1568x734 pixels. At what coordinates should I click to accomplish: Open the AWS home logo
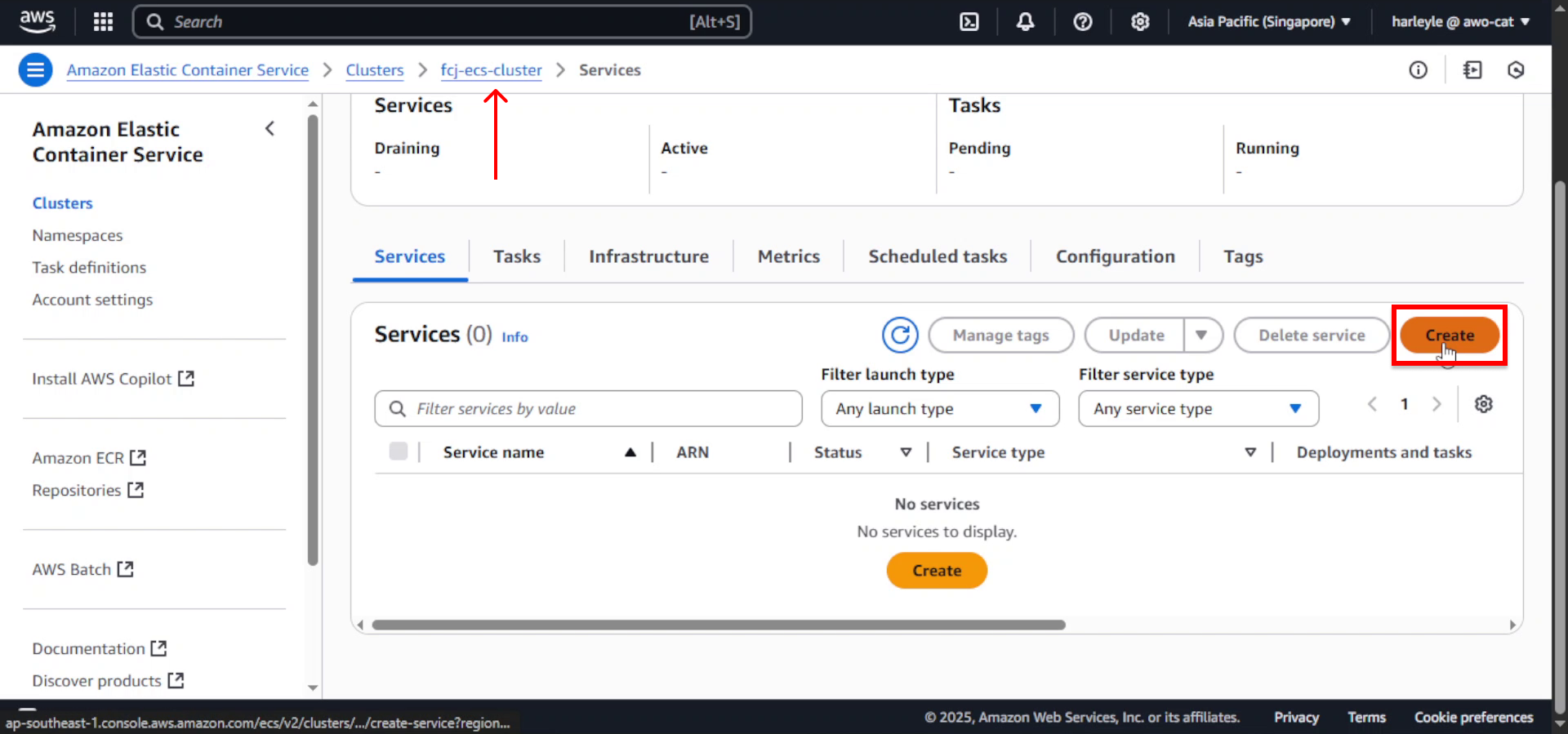tap(37, 21)
